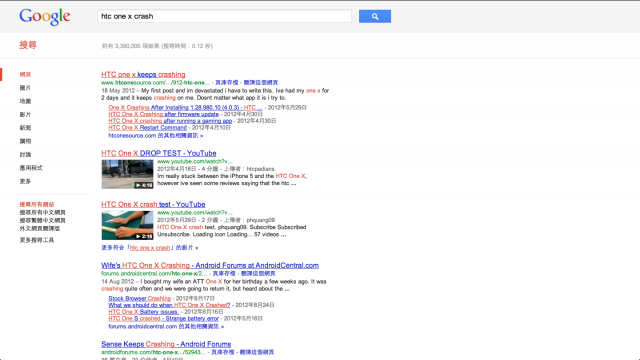This screenshot has height=360, width=640.
Task: Click the blue magnifier search button
Action: click(375, 16)
